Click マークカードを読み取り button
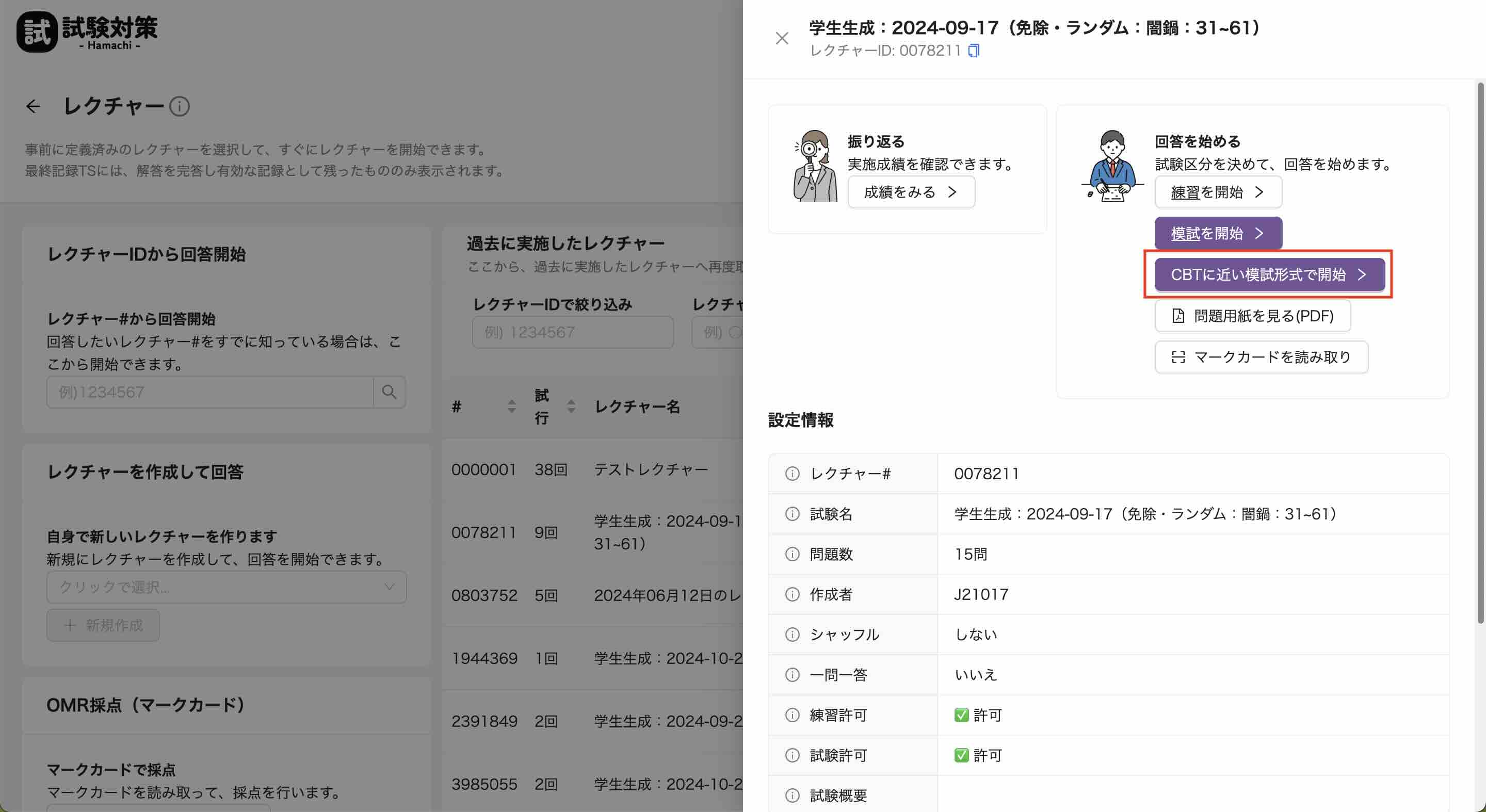Screen dimensions: 1486x812 (x=1261, y=357)
